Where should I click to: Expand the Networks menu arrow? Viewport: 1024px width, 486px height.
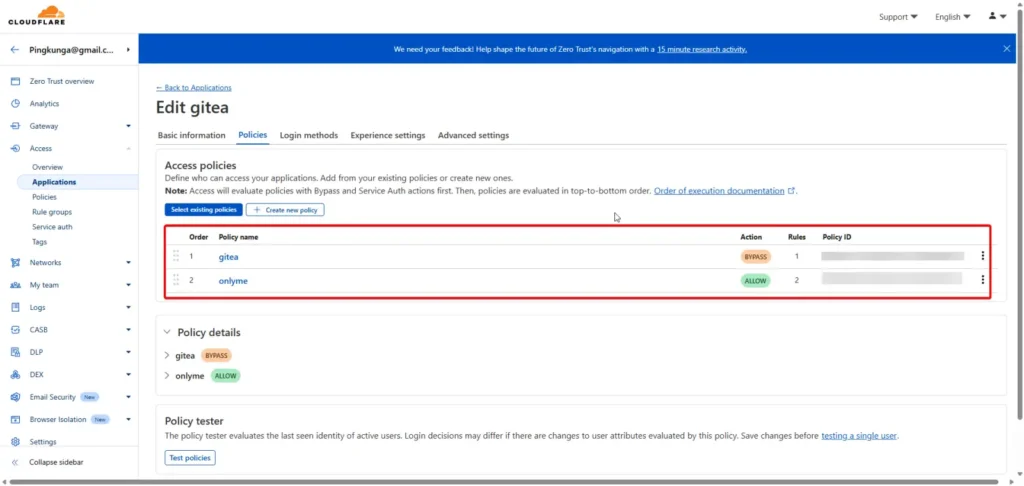tap(129, 263)
